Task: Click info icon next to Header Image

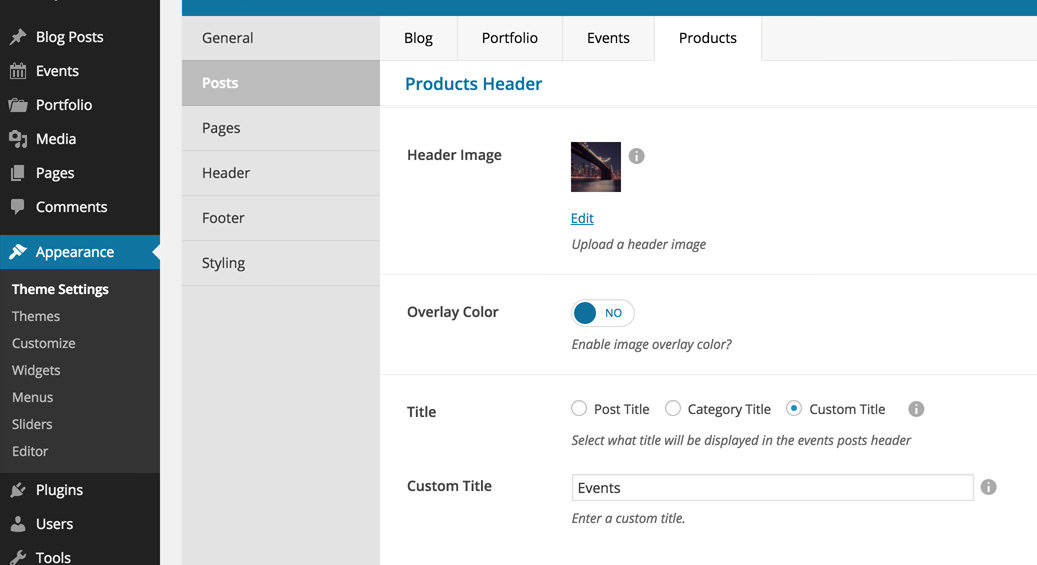Action: (636, 155)
